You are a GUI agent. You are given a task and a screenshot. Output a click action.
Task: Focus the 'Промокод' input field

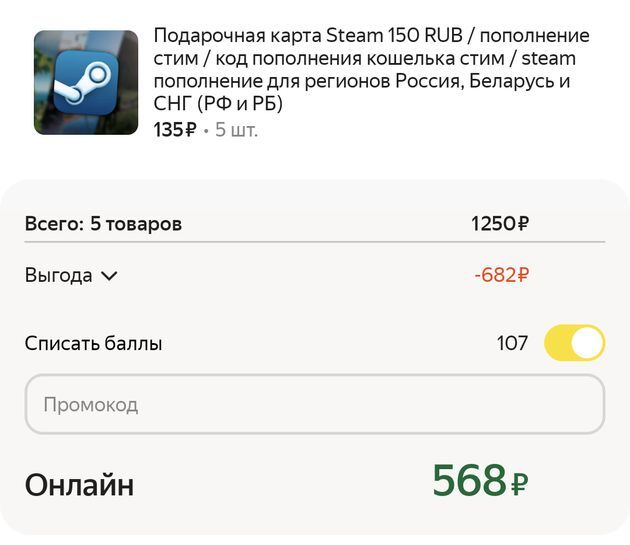click(314, 405)
